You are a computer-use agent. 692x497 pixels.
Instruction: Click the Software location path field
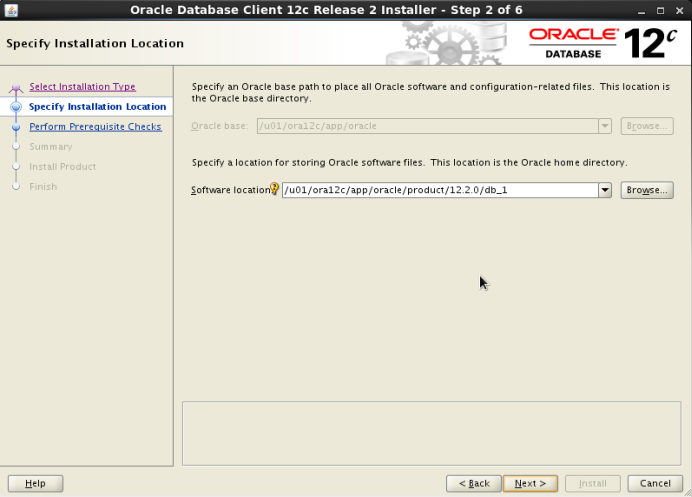point(440,190)
